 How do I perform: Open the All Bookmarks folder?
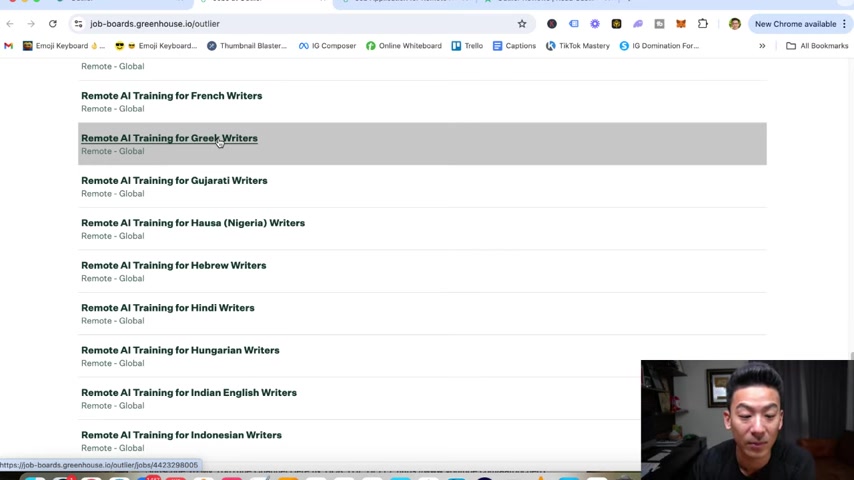817,46
